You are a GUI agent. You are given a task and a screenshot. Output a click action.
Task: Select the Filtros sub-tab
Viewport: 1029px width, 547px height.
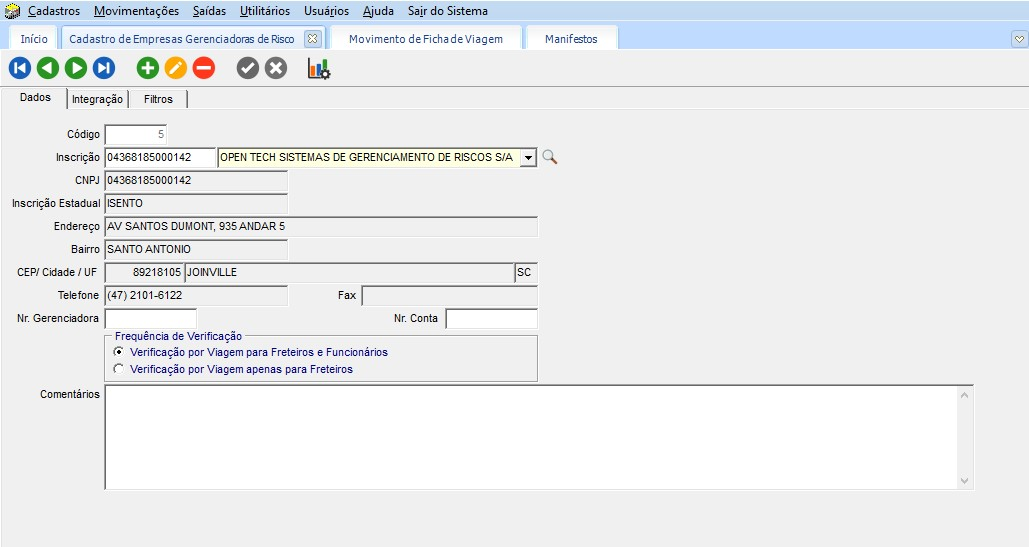tap(158, 99)
